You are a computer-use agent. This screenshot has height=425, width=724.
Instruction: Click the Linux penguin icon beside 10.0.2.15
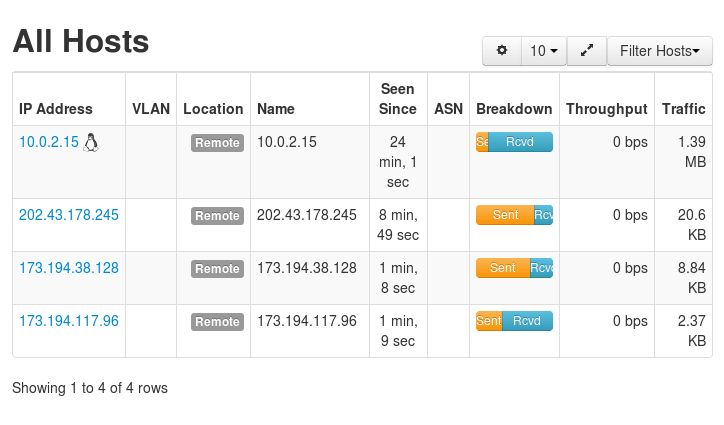tap(92, 142)
